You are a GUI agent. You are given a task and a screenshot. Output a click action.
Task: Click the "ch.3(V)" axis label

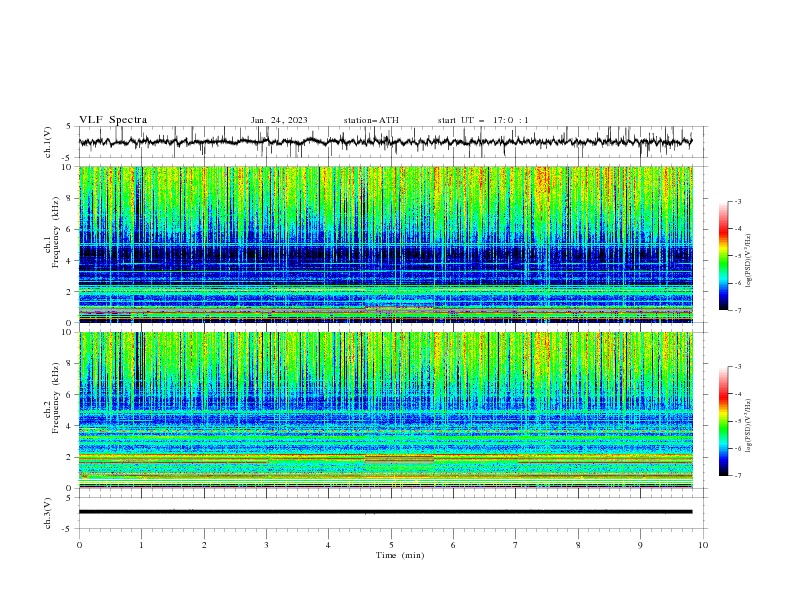point(48,513)
